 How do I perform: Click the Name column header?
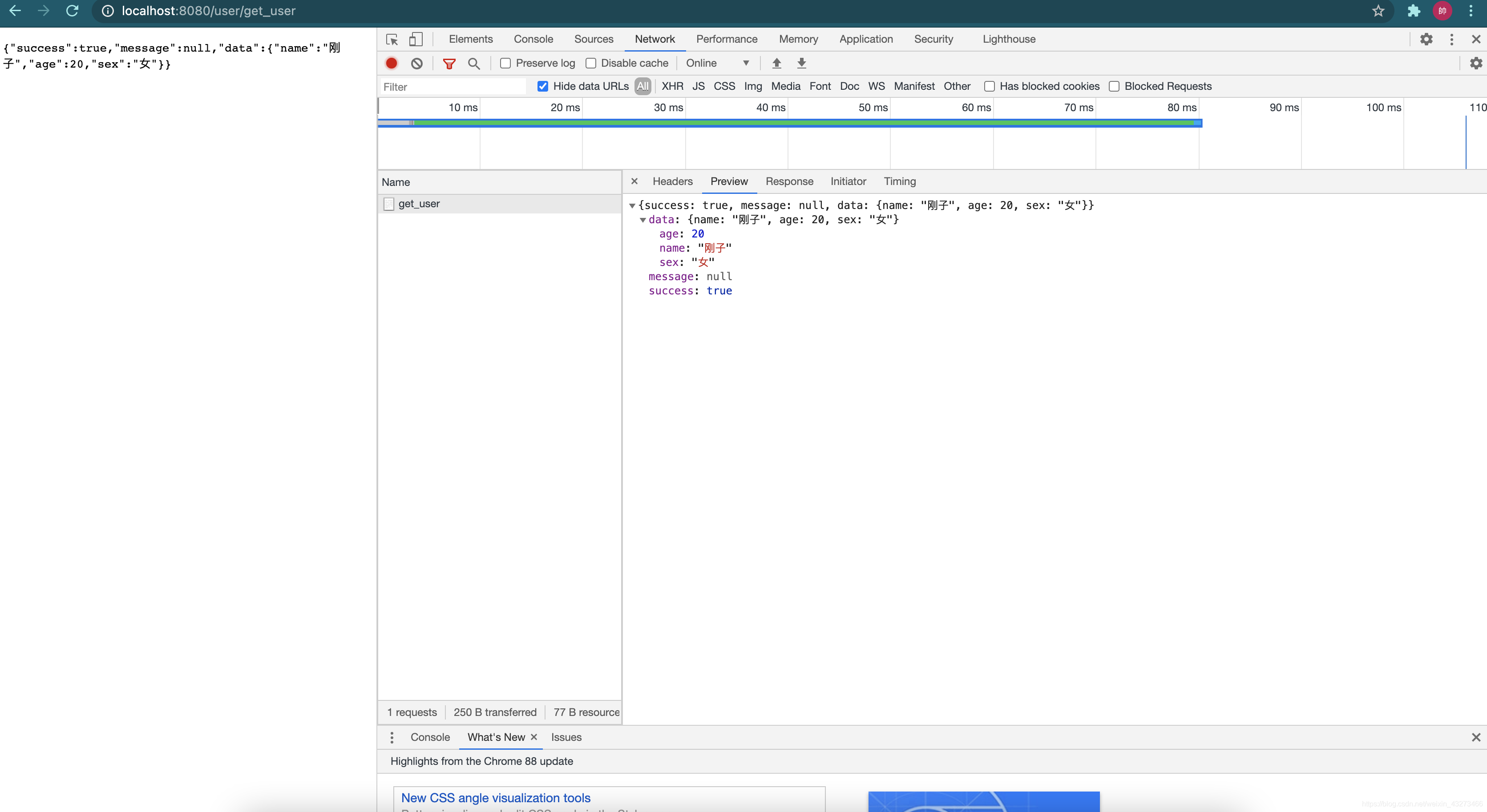499,182
